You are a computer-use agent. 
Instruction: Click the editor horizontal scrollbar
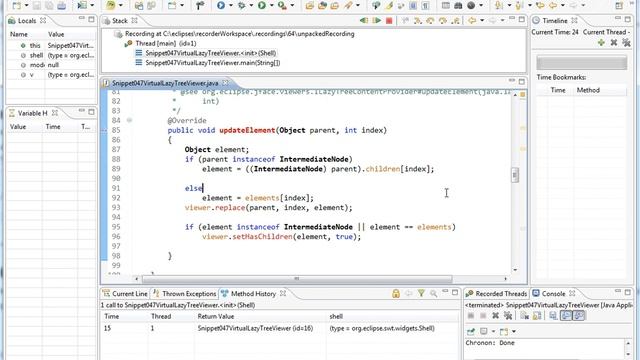tap(297, 279)
